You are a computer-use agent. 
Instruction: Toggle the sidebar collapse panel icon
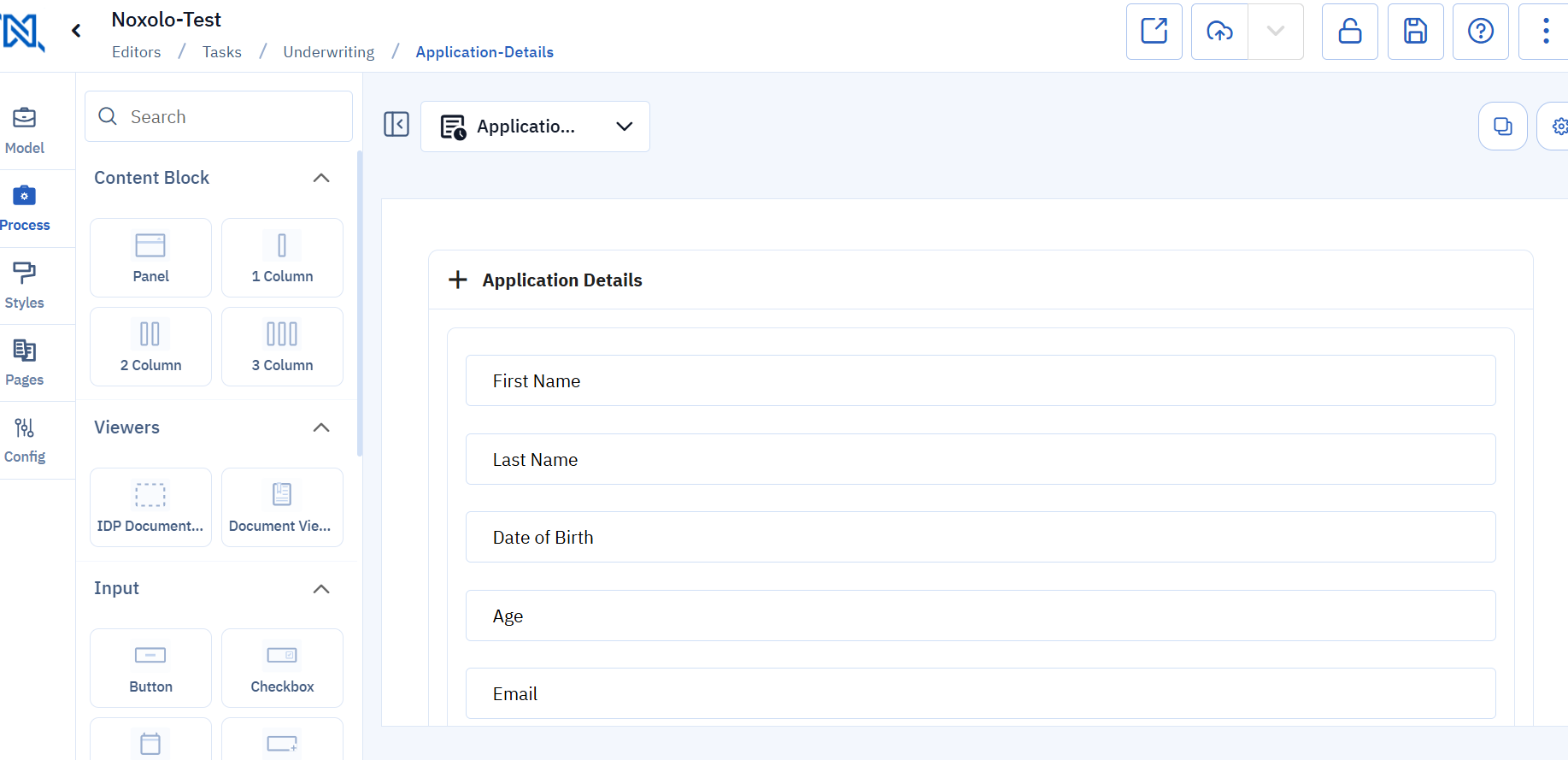pyautogui.click(x=396, y=124)
